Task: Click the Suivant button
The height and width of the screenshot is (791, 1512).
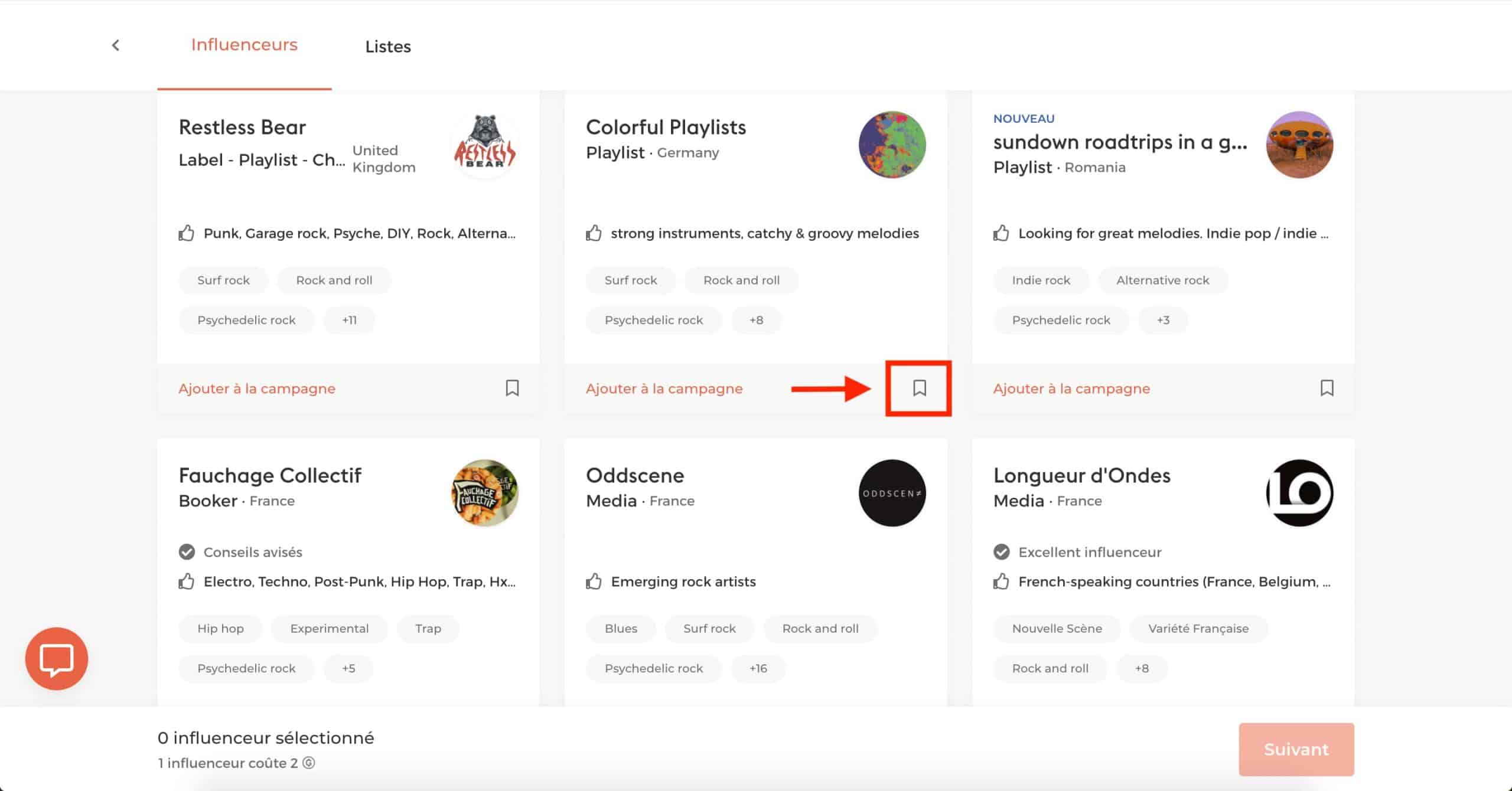Action: pos(1296,749)
